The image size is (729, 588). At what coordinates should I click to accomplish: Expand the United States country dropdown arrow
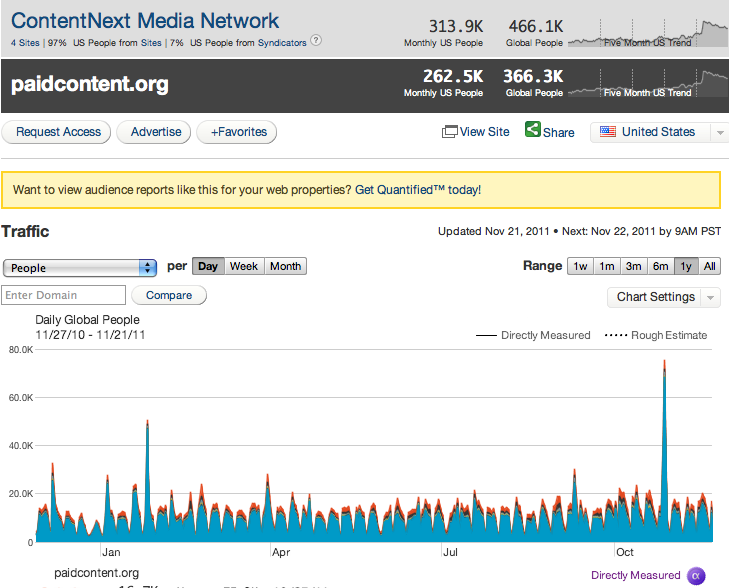click(x=720, y=133)
